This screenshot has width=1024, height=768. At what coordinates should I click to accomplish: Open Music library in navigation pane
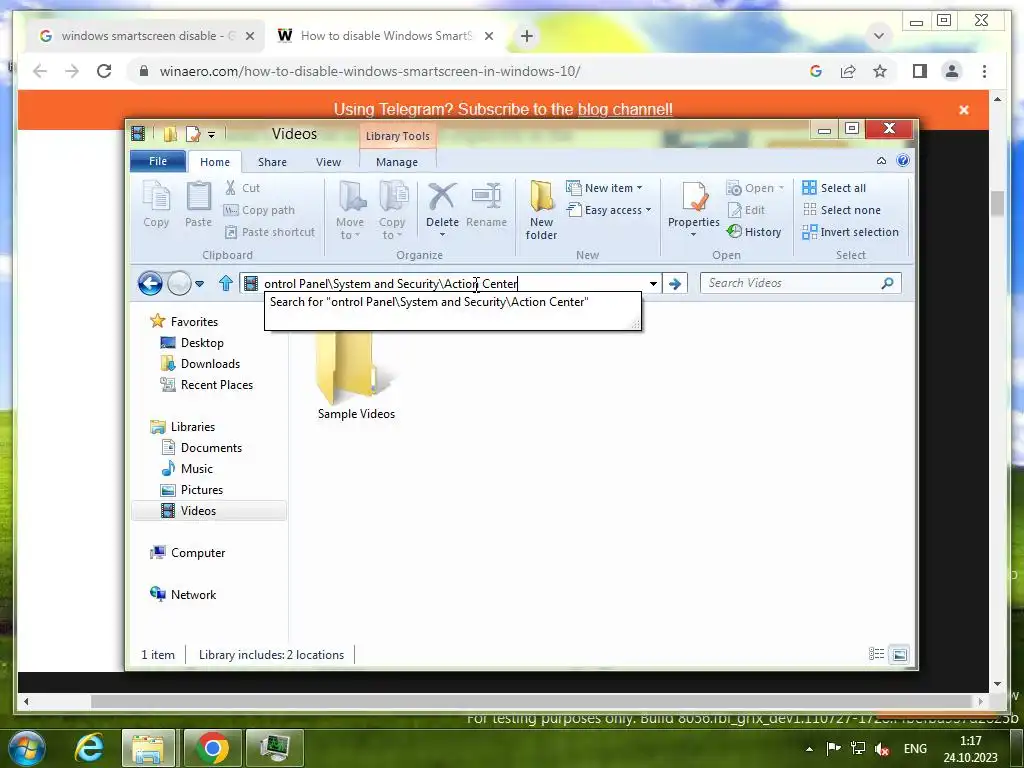tap(187, 468)
